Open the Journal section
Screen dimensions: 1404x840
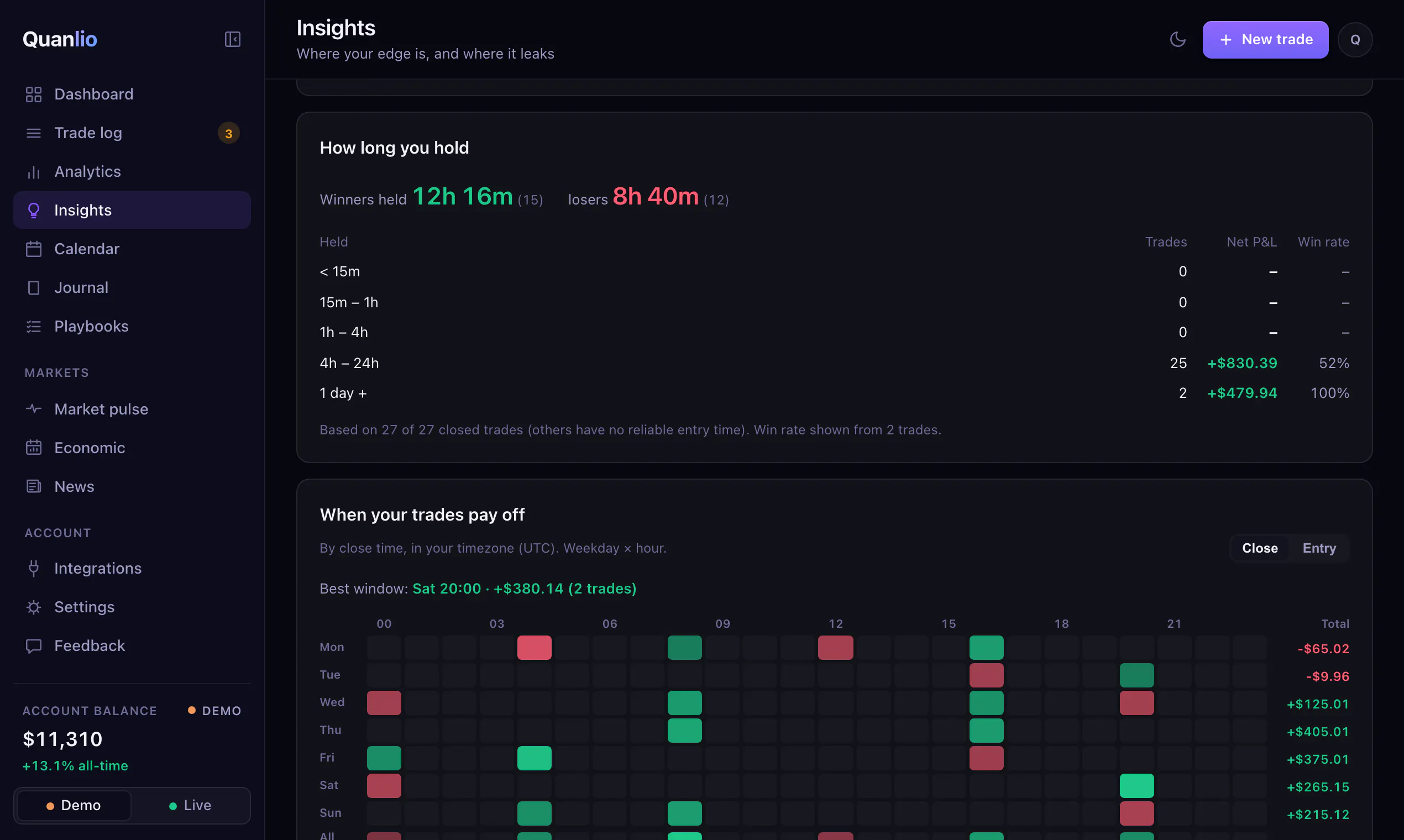pos(132,287)
